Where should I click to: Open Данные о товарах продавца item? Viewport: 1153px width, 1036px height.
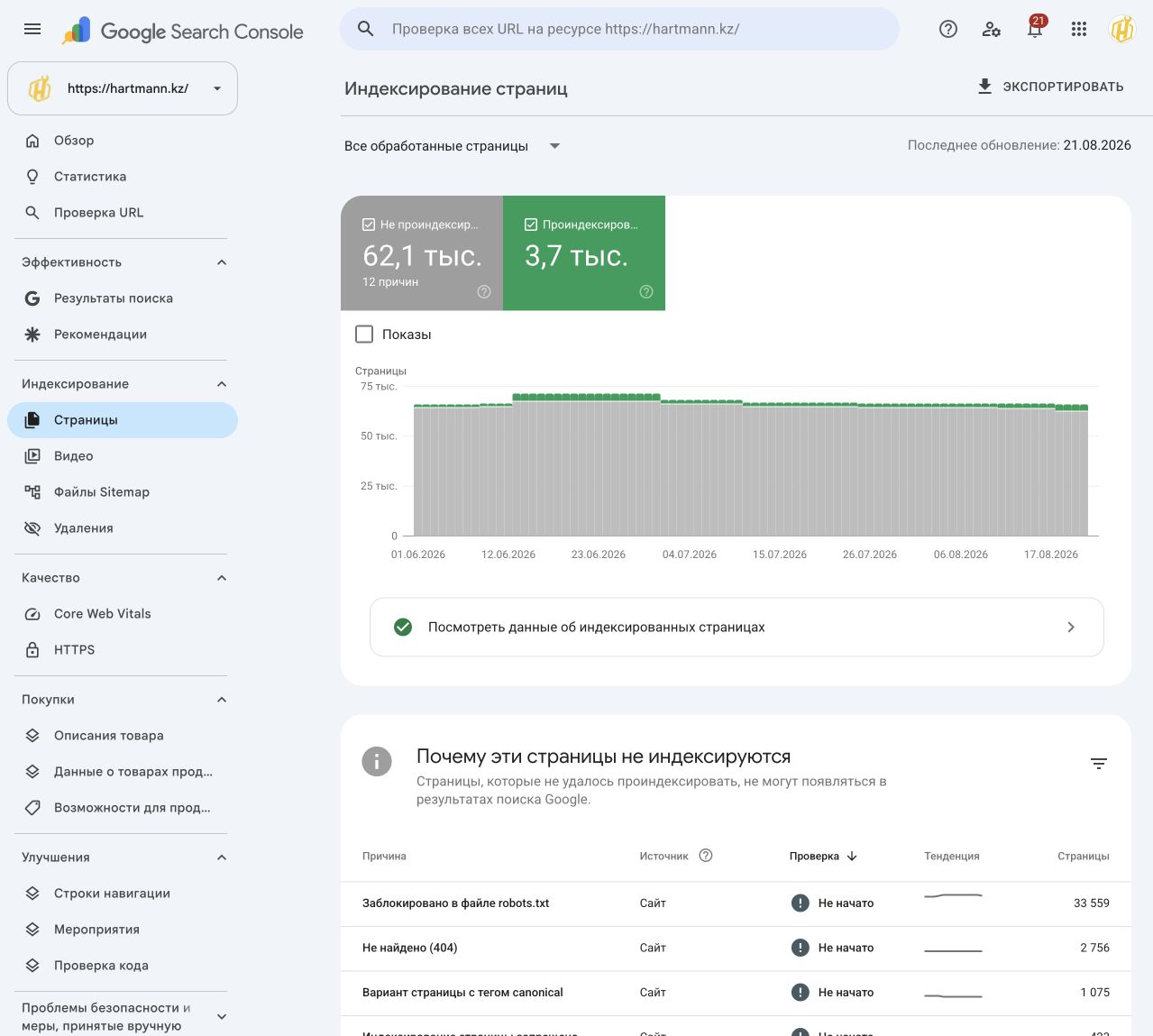click(x=123, y=772)
